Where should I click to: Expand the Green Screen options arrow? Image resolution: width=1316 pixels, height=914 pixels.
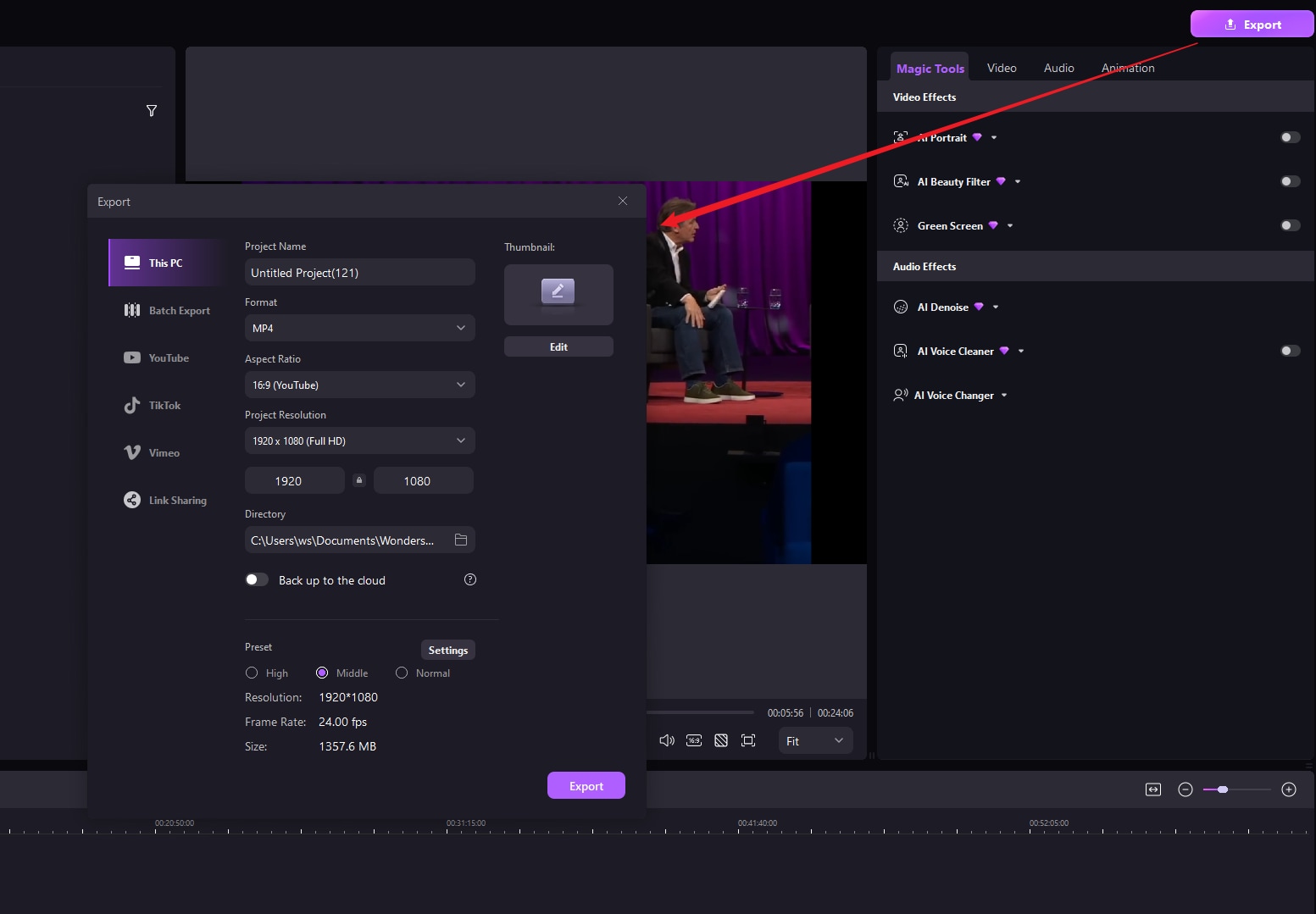pos(1010,225)
